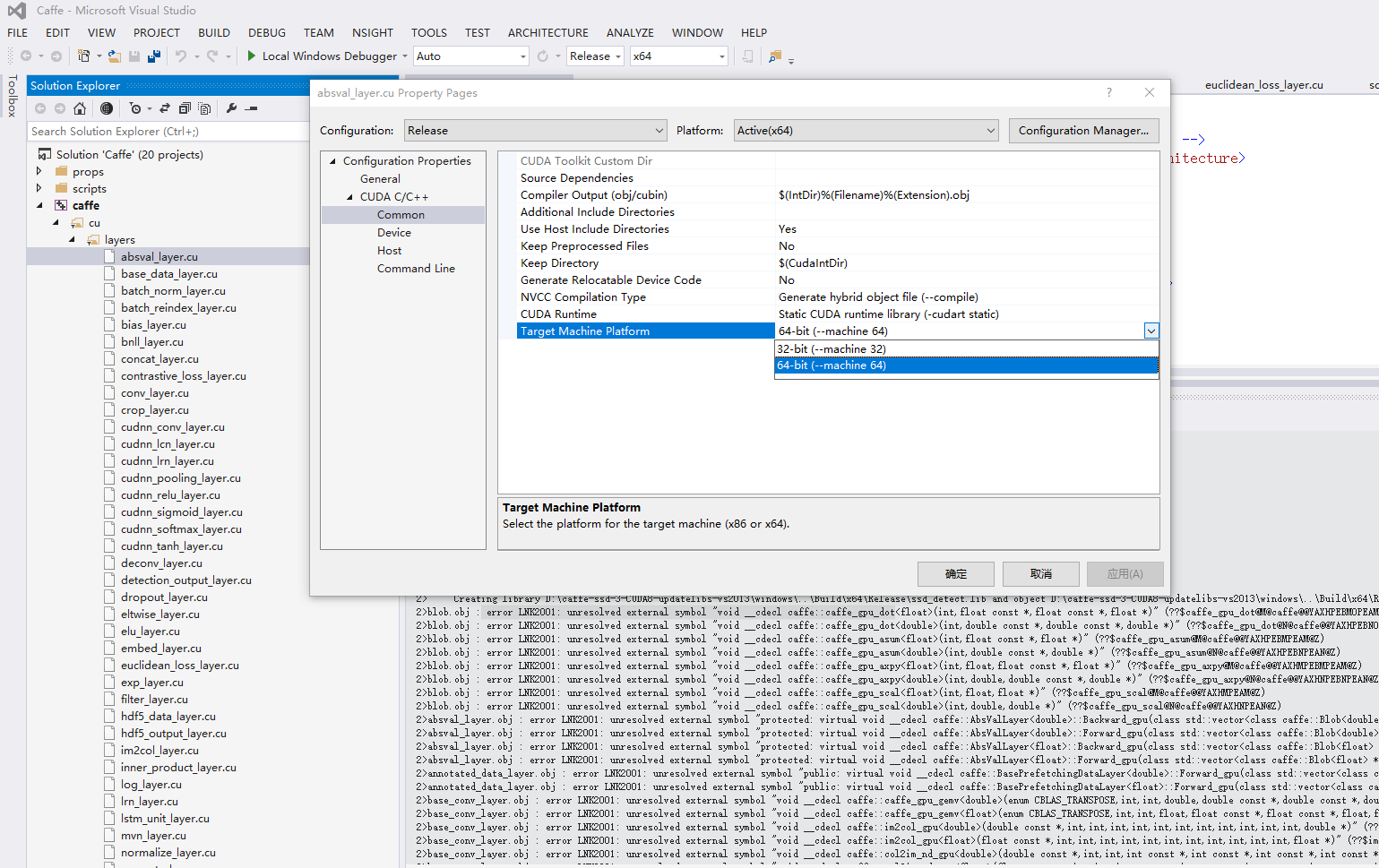The height and width of the screenshot is (868, 1379).
Task: Open the x64 solution platform combo box
Action: (x=677, y=56)
